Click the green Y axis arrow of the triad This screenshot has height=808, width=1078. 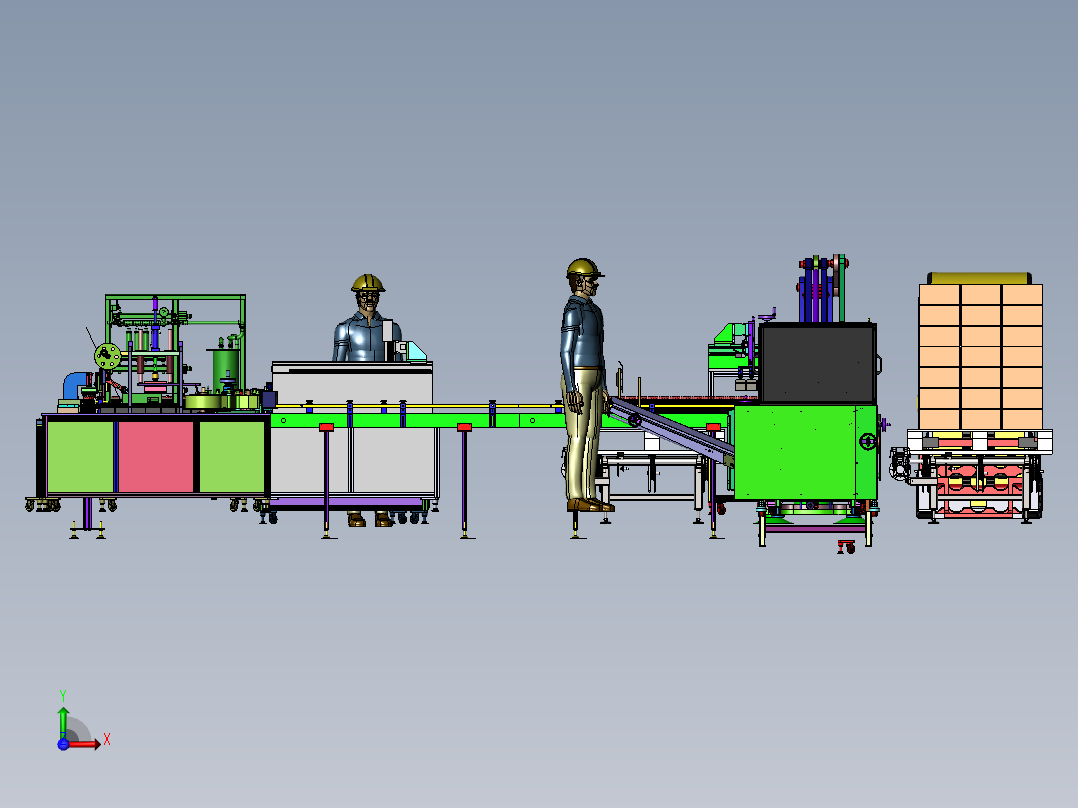(63, 723)
